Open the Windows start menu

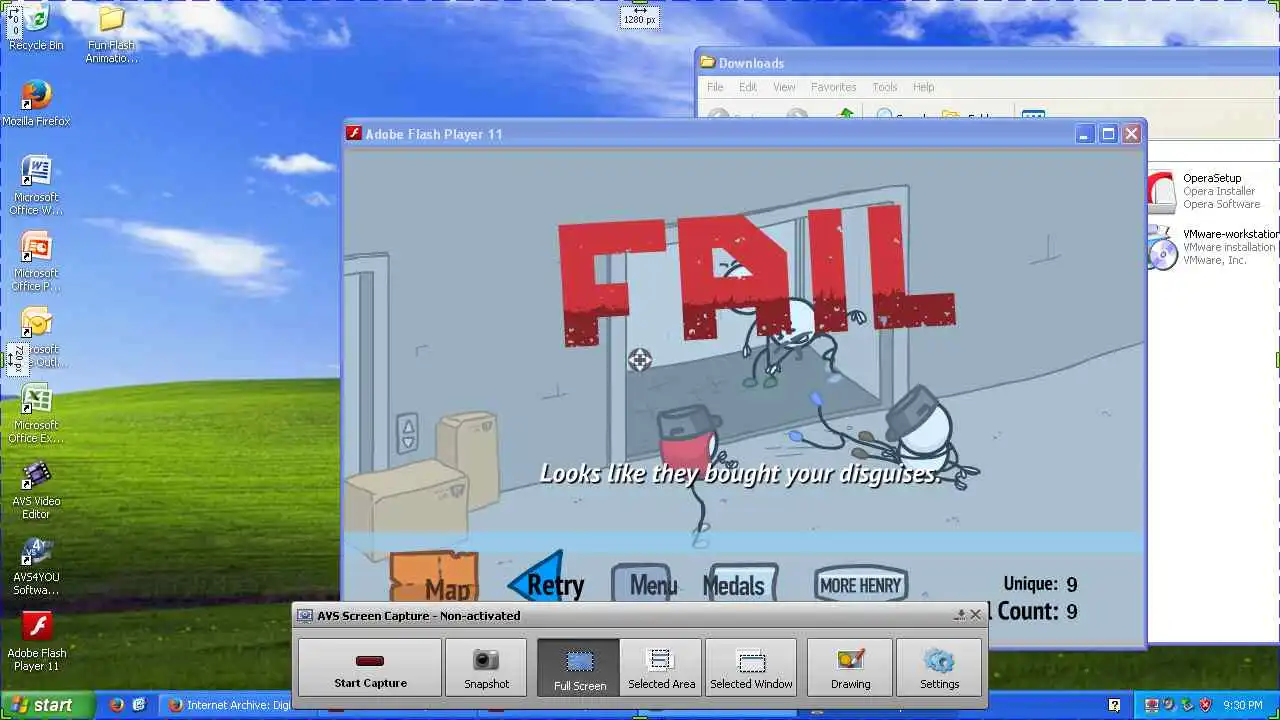coord(47,705)
